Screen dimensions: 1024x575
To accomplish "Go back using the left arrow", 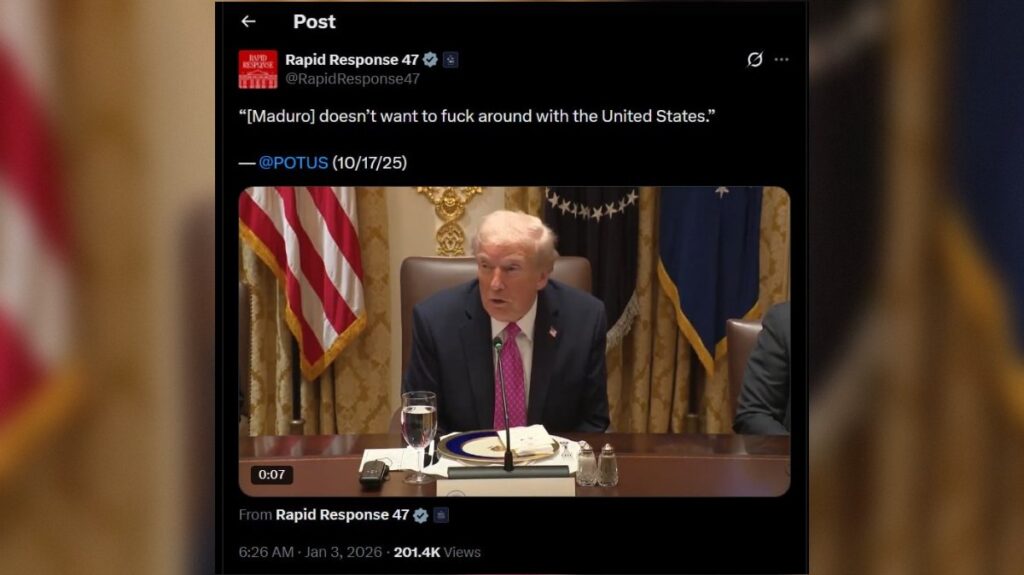I will click(248, 22).
